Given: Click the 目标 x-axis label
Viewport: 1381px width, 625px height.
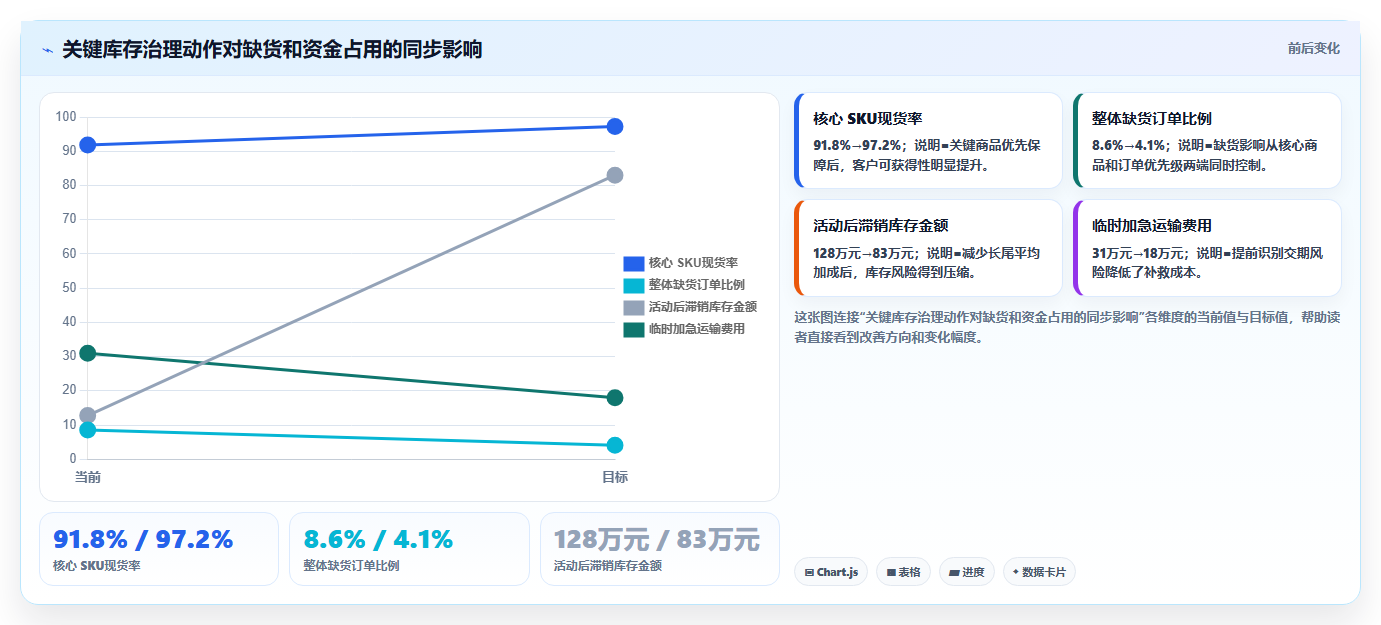Looking at the screenshot, I should pos(615,477).
